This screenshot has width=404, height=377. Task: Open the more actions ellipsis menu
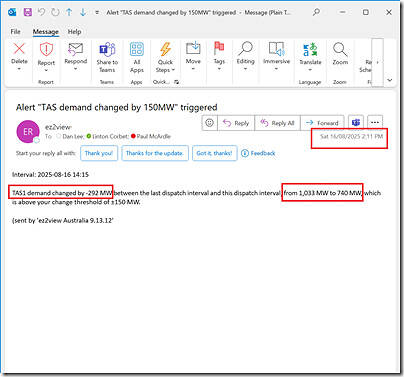pos(375,123)
